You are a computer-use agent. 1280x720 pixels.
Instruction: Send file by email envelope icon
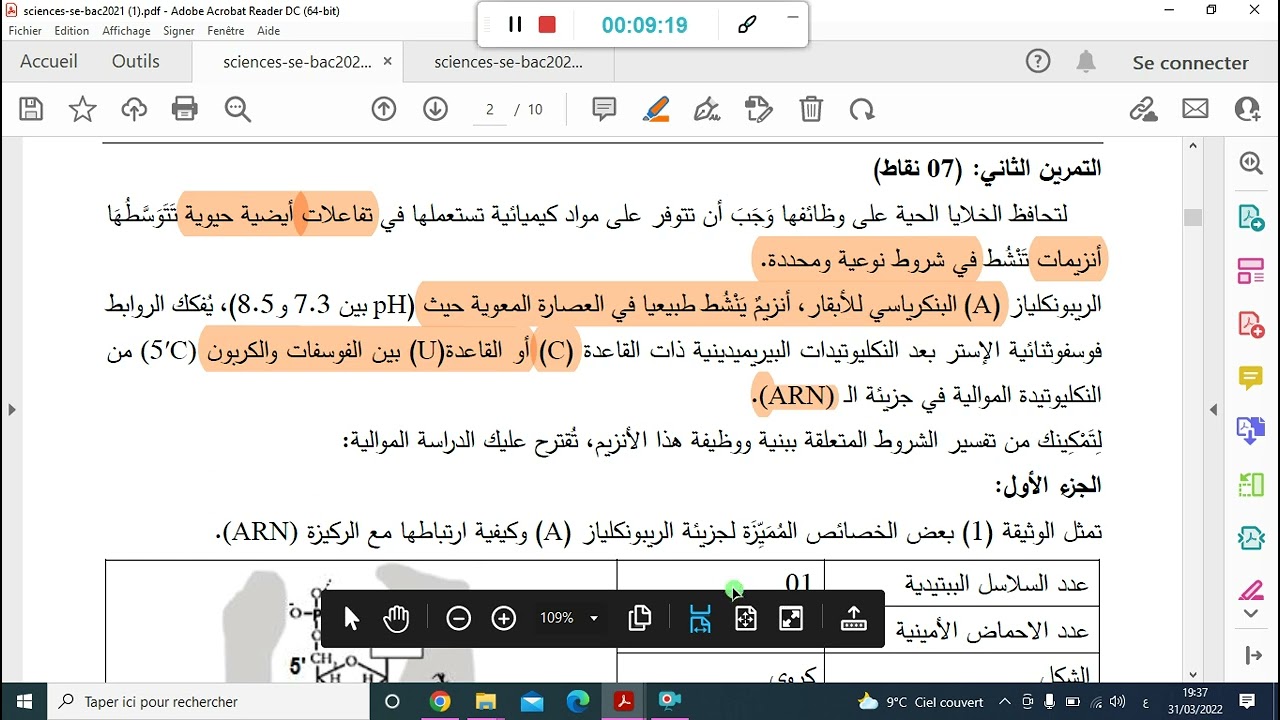pos(1195,109)
